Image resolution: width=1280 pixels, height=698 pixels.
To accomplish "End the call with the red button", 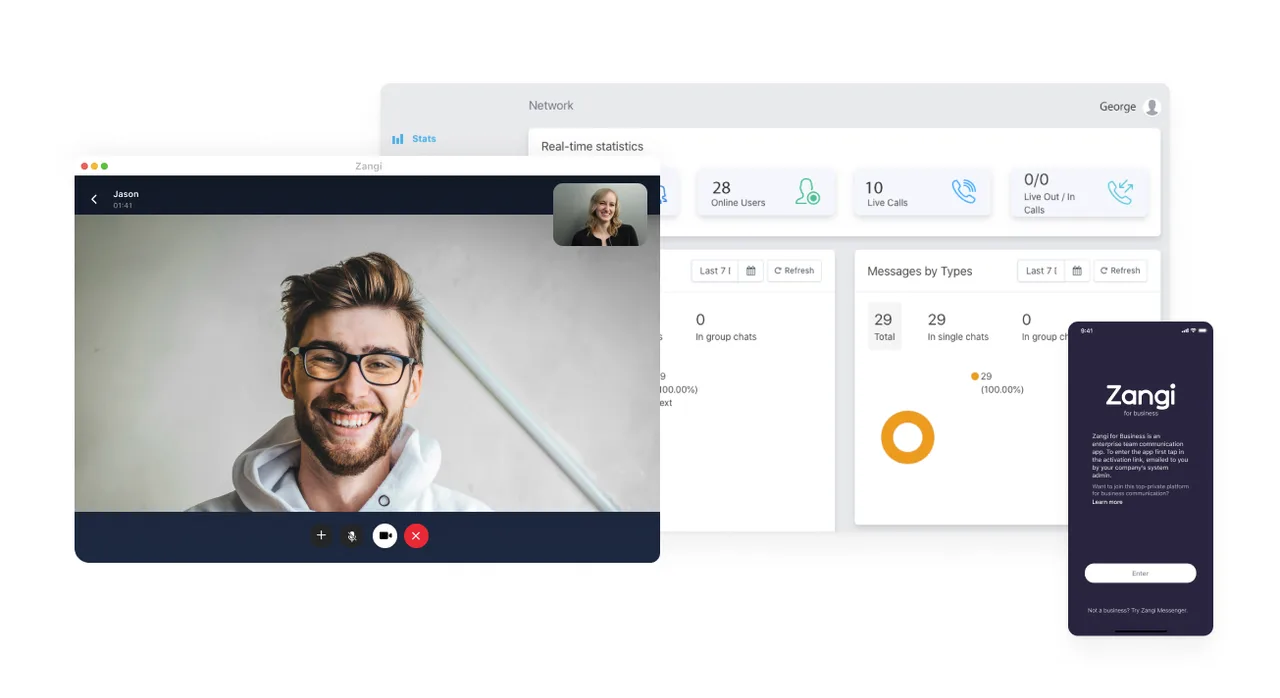I will (x=417, y=536).
